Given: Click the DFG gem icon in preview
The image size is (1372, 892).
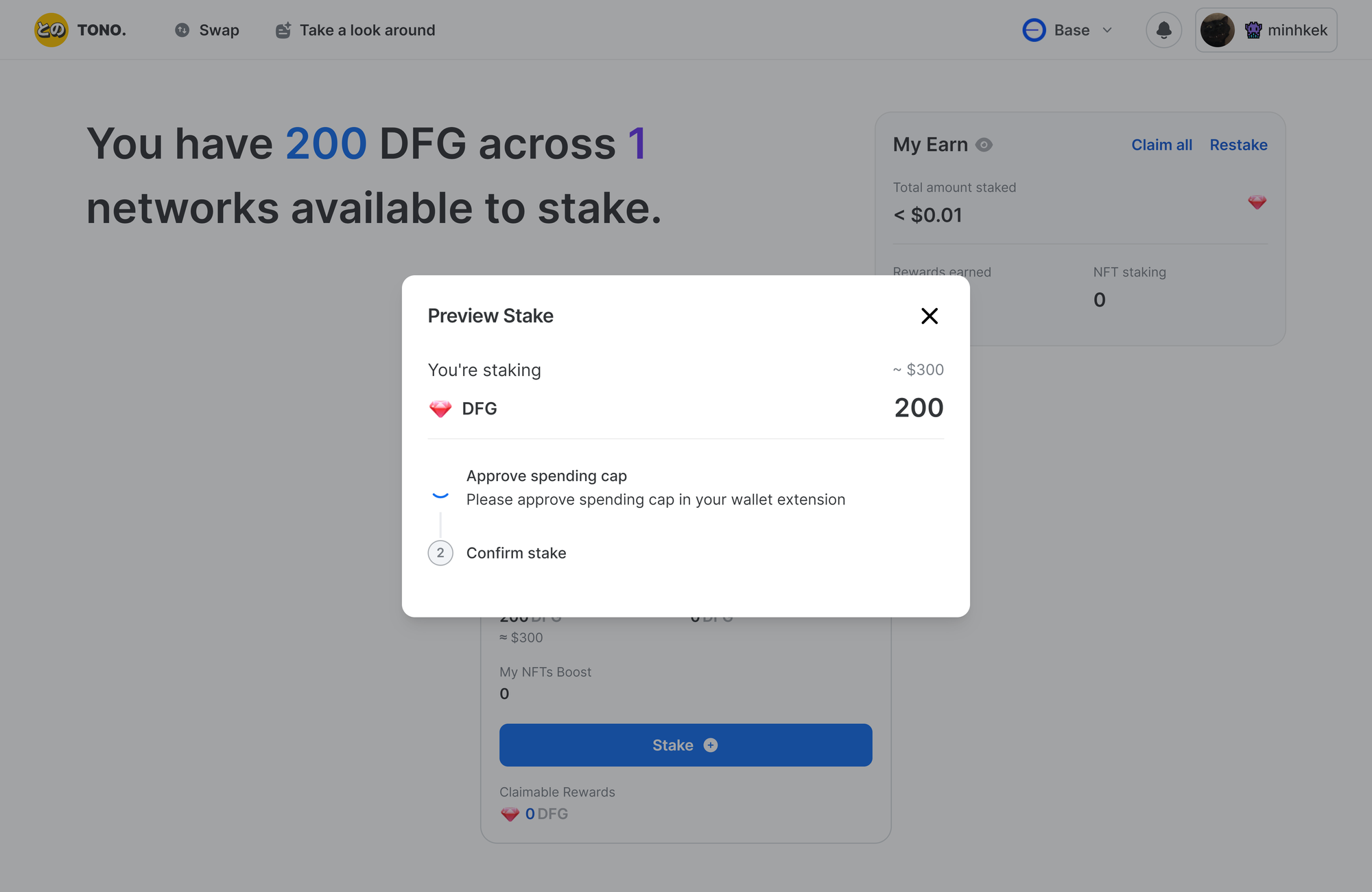Looking at the screenshot, I should [440, 409].
